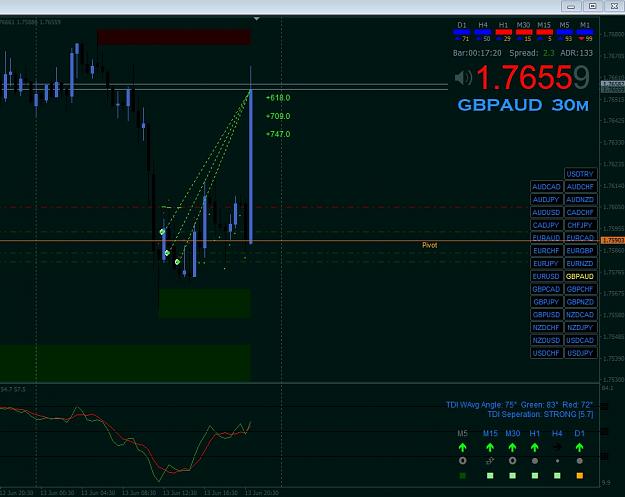
Task: Click the light green square under M15
Action: tap(490, 475)
